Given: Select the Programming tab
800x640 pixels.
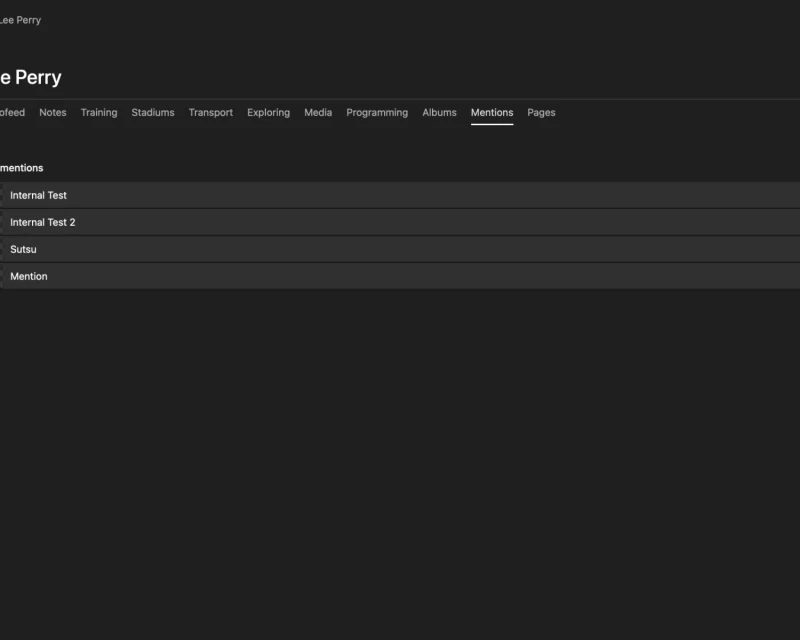Looking at the screenshot, I should click(x=377, y=113).
